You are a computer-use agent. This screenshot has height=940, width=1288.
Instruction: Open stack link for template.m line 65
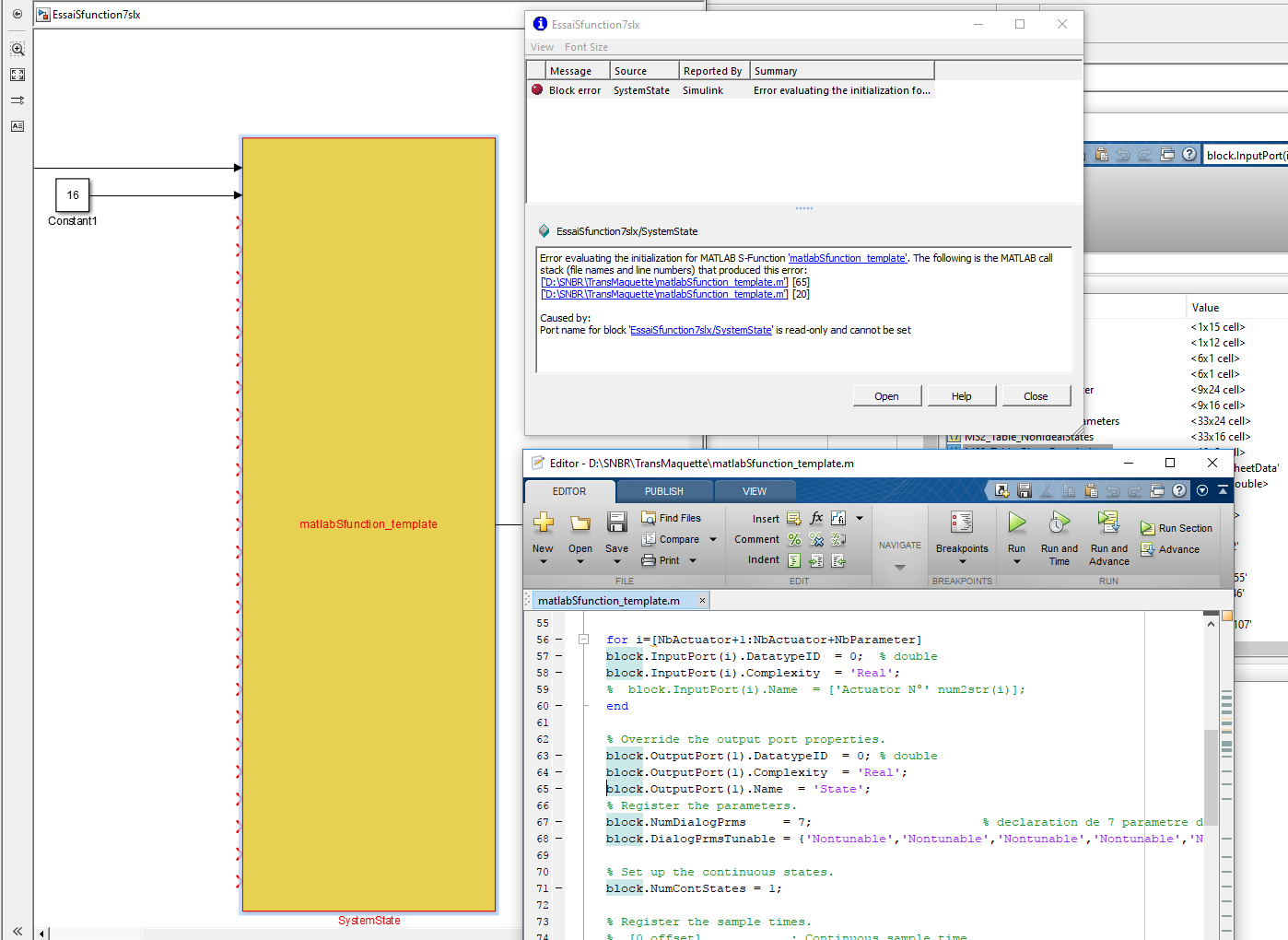[x=664, y=282]
